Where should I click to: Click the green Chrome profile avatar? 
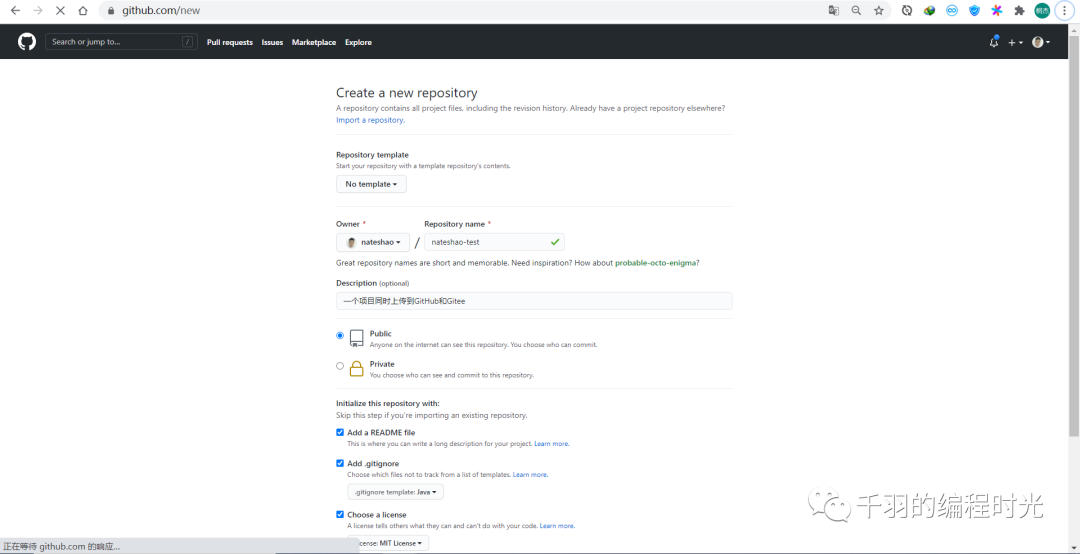click(x=1042, y=10)
